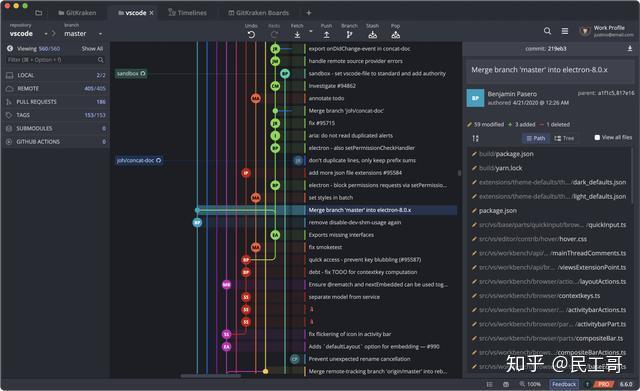Open the changed file build/yarn.lock
The image size is (640, 391).
pos(500,168)
